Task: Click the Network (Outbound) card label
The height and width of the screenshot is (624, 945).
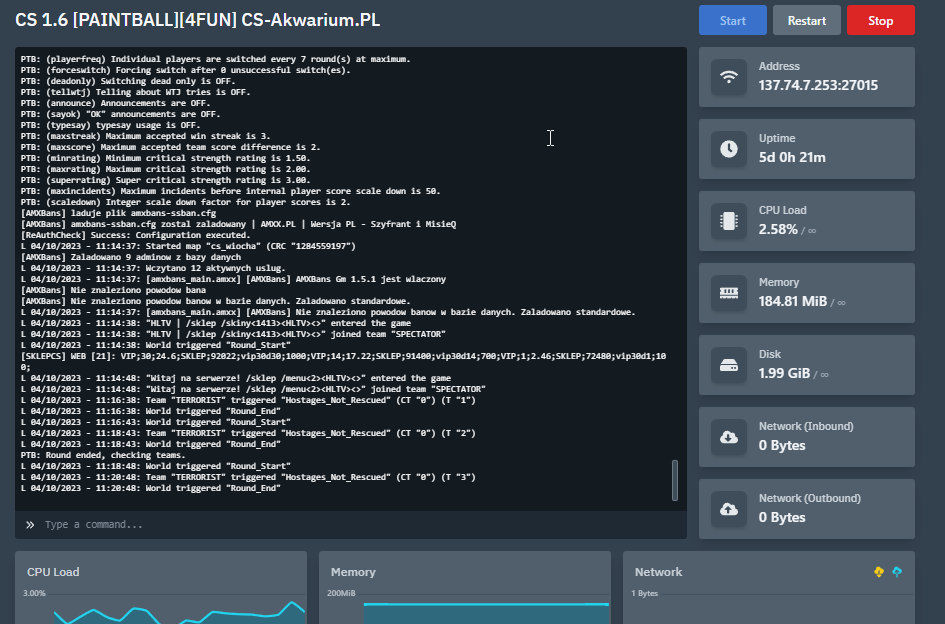Action: [x=809, y=499]
